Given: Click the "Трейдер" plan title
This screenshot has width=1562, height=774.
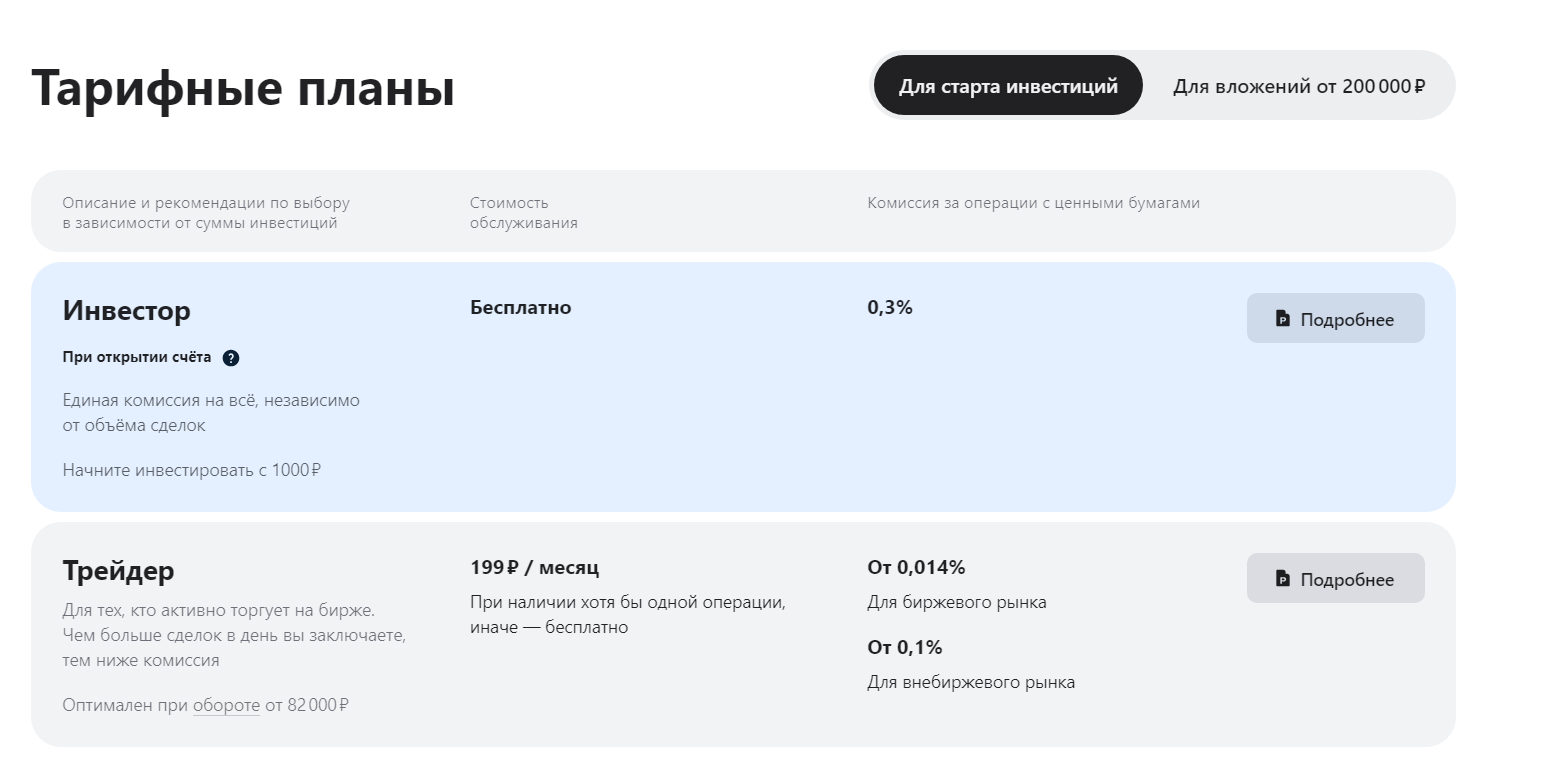Looking at the screenshot, I should [x=118, y=571].
